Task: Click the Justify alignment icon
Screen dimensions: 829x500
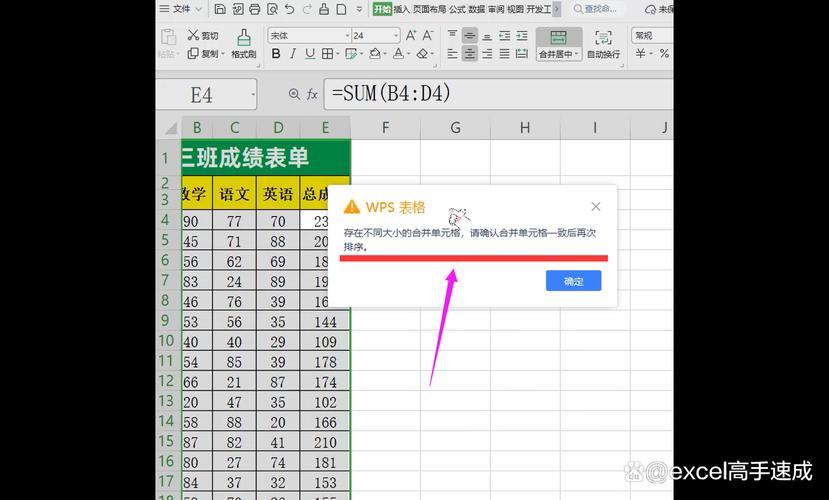Action: click(x=504, y=53)
